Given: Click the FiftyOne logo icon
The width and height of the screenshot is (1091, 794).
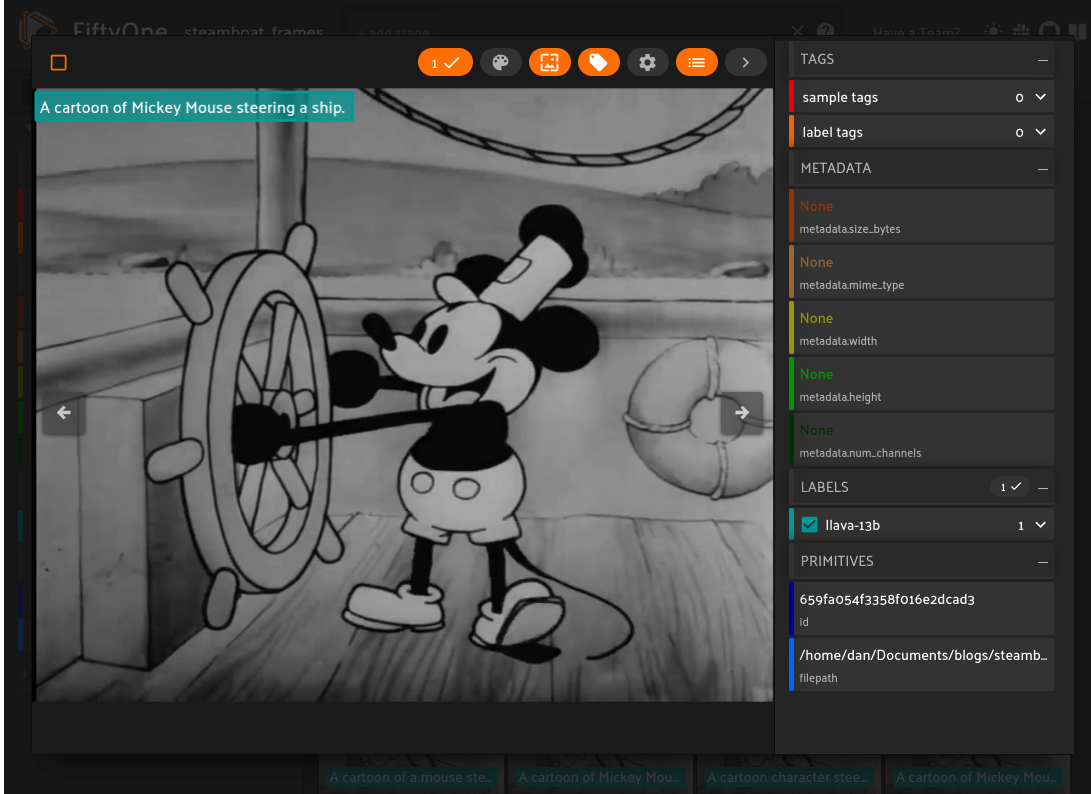Looking at the screenshot, I should pos(38,28).
